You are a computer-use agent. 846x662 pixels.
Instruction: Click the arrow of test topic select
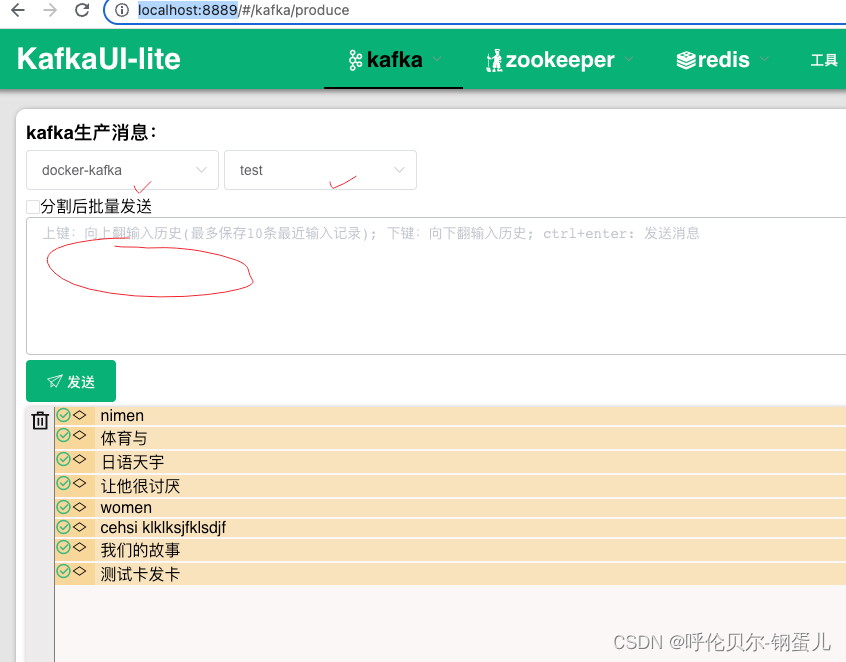click(399, 170)
